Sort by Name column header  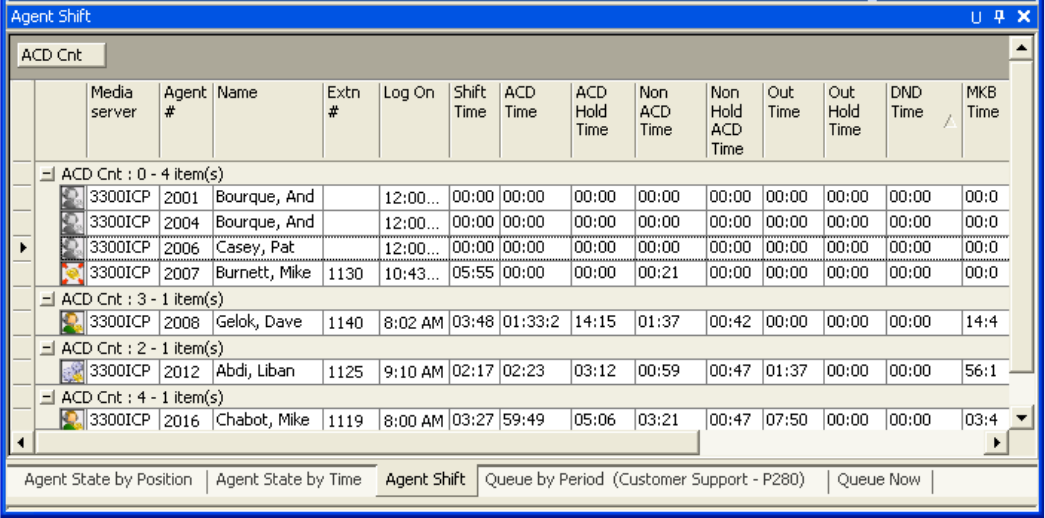(x=268, y=120)
